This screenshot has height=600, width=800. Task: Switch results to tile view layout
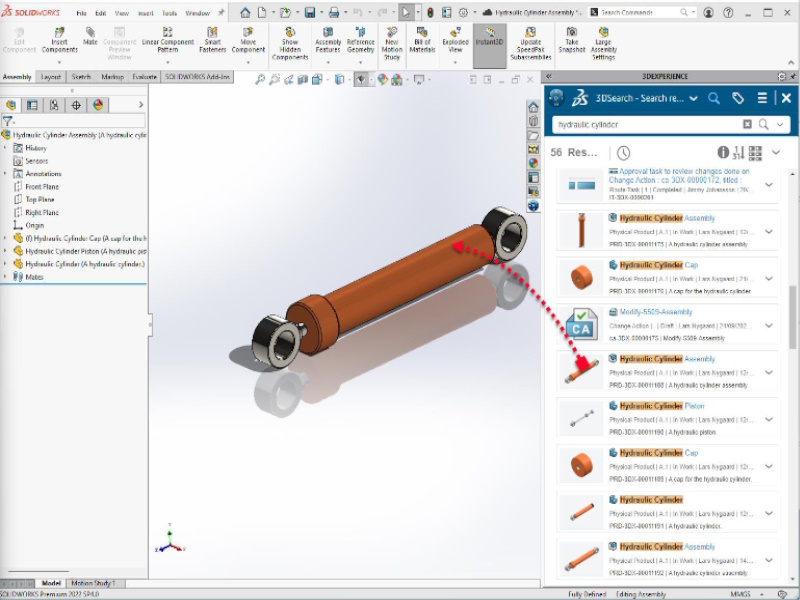(754, 153)
